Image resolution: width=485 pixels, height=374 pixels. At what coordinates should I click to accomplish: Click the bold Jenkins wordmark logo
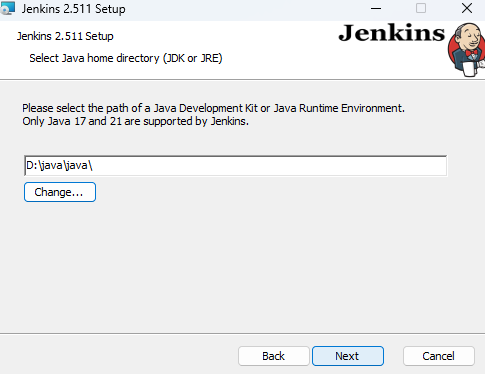[x=392, y=33]
